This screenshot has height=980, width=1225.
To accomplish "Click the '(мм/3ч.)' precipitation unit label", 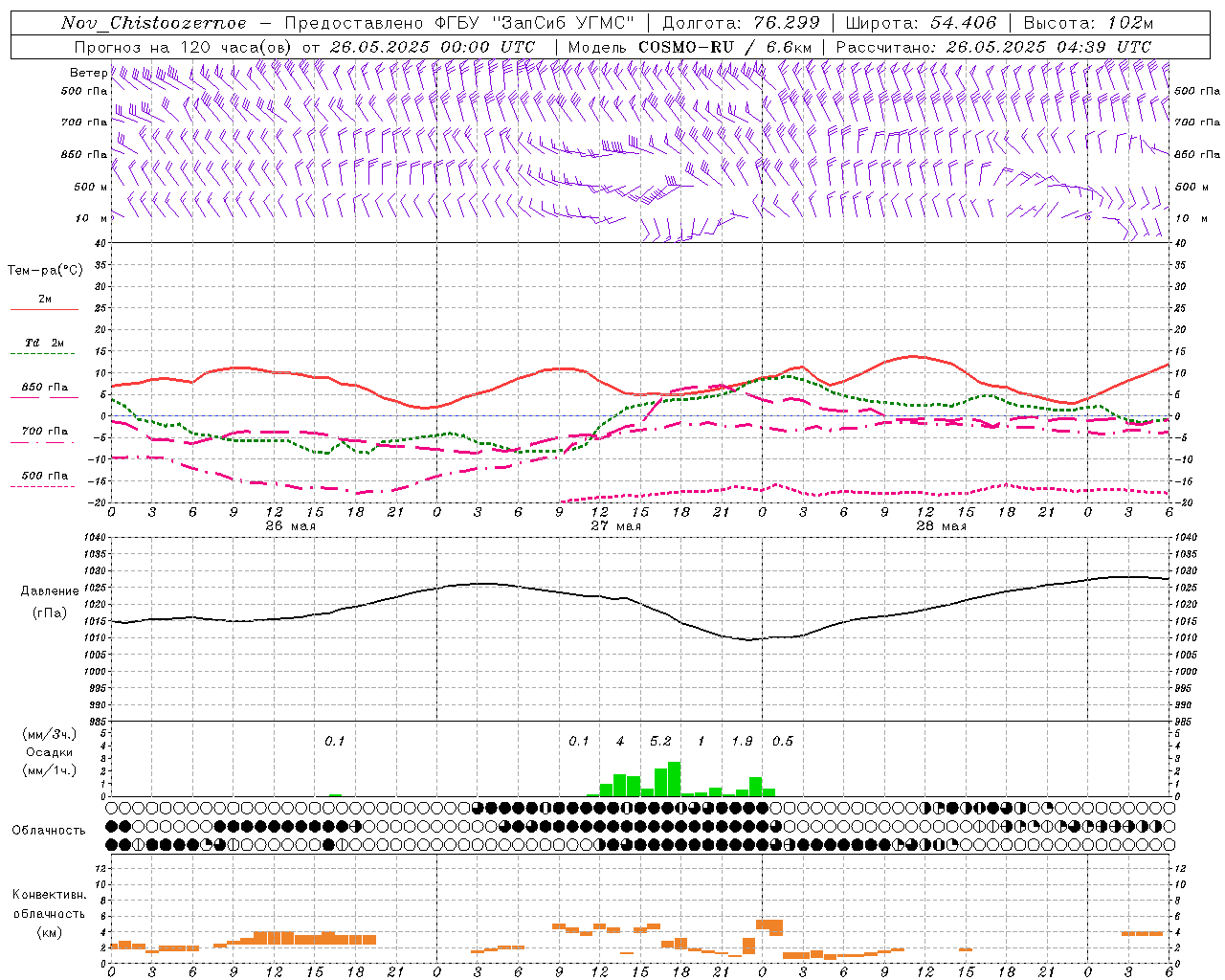I will pyautogui.click(x=49, y=734).
